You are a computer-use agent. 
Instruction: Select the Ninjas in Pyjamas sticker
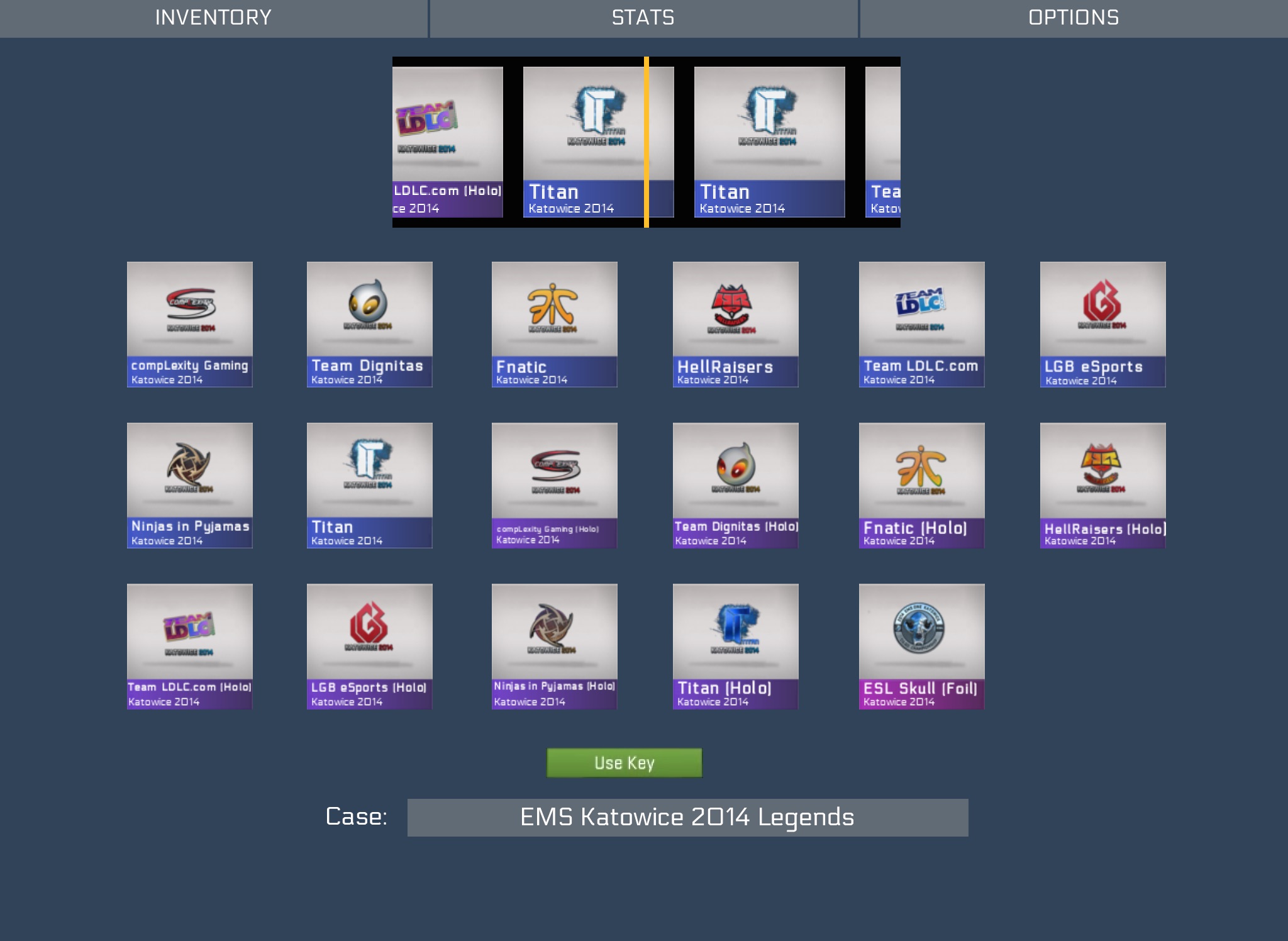189,485
